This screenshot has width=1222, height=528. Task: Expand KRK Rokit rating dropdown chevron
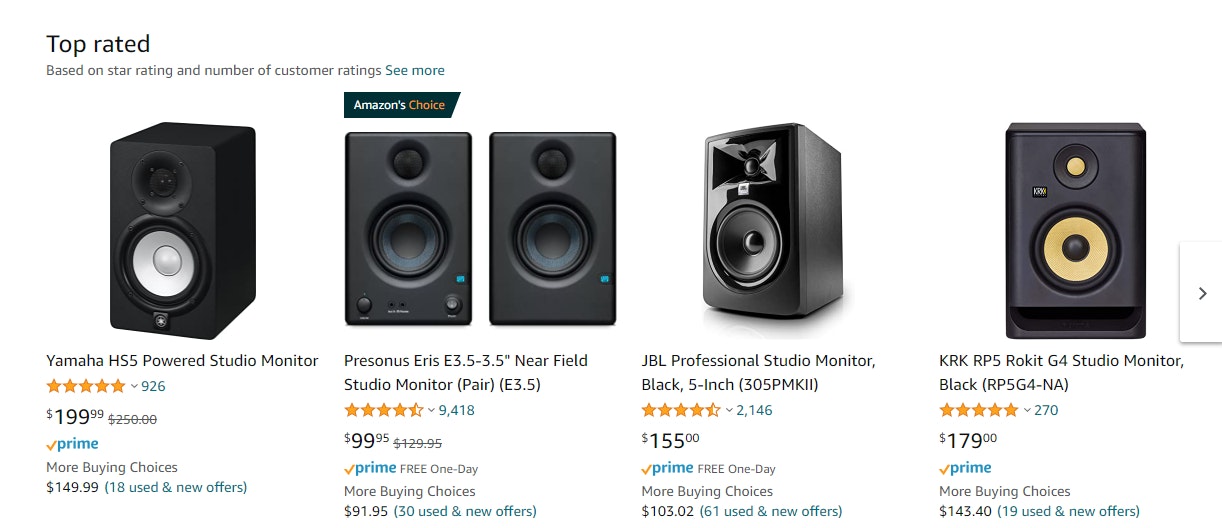1027,410
